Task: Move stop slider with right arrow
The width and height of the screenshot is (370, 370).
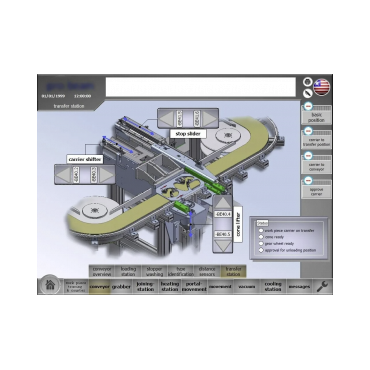Action: (x=210, y=118)
